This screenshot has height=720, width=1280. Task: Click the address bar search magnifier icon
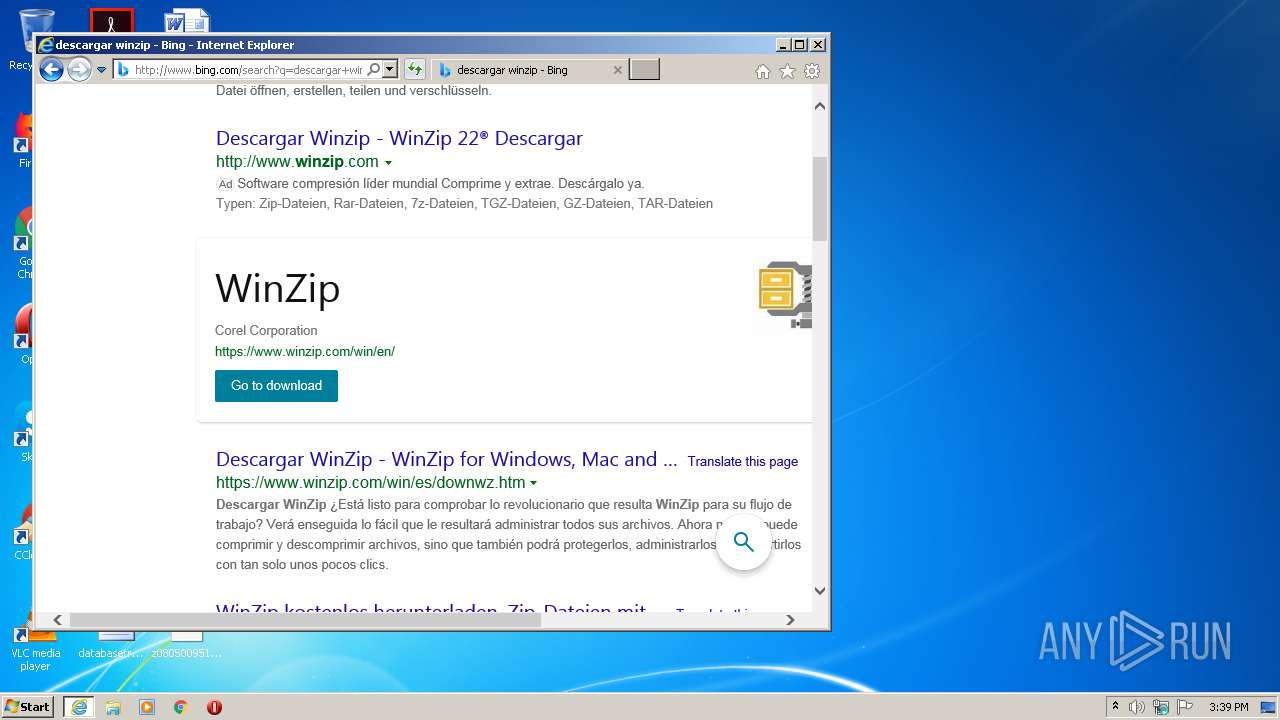[374, 69]
